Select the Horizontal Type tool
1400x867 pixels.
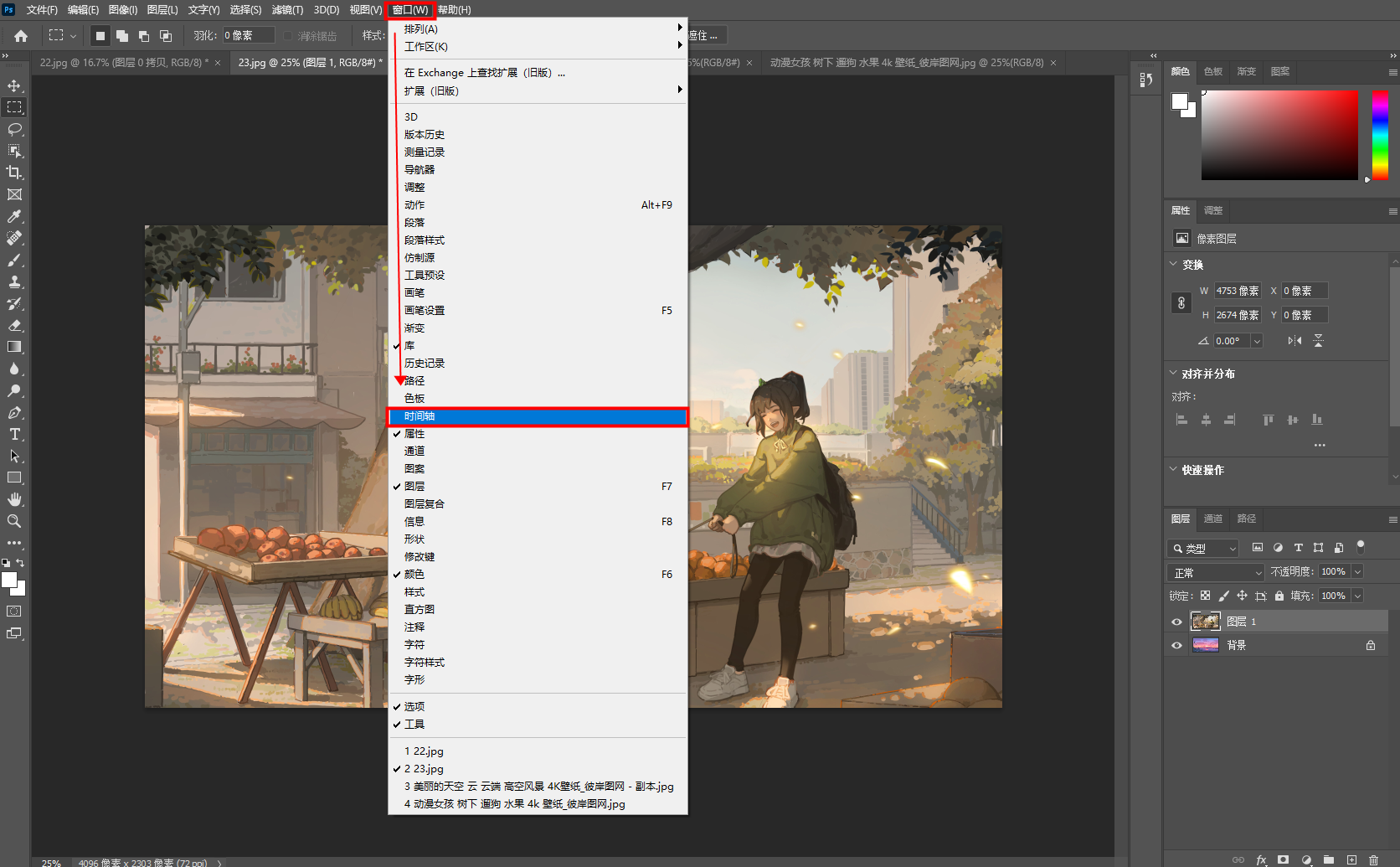point(14,434)
